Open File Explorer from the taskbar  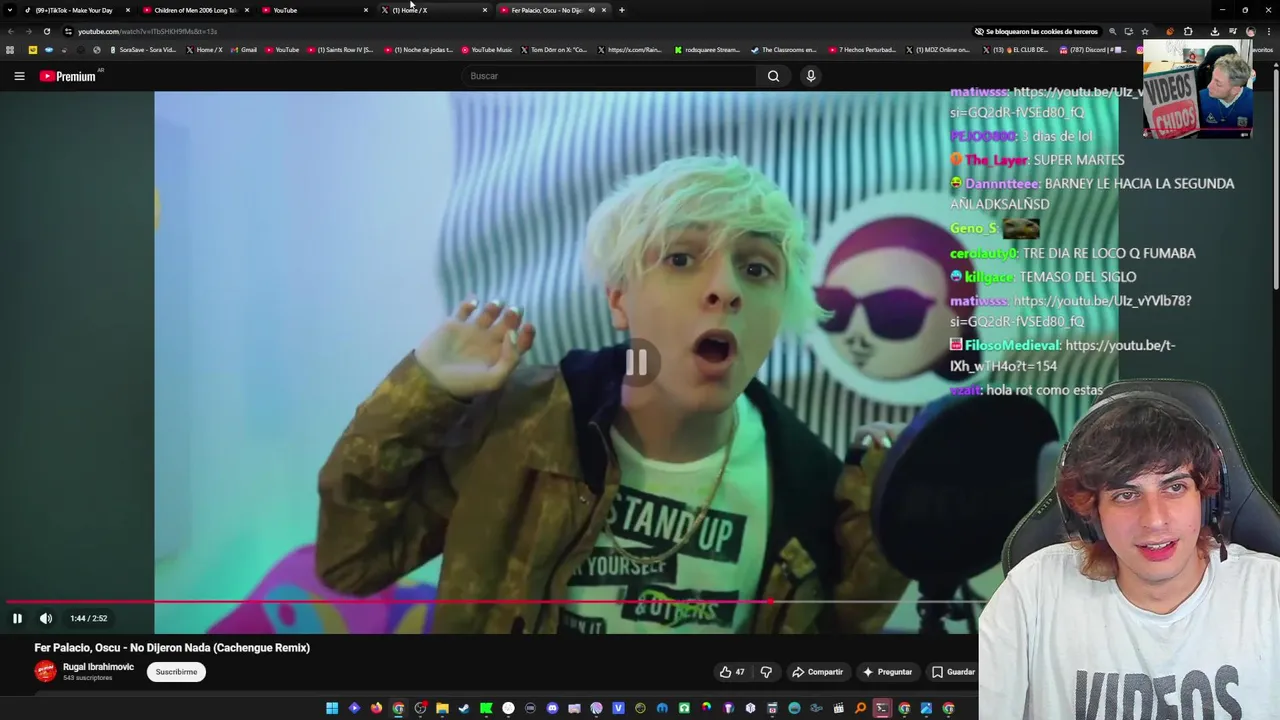442,708
